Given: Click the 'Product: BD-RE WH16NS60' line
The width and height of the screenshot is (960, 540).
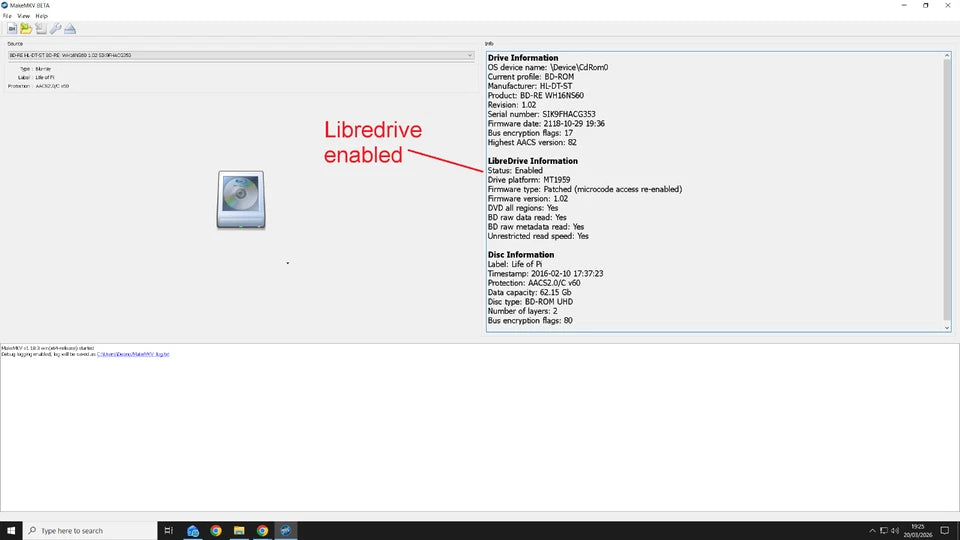Looking at the screenshot, I should (536, 96).
